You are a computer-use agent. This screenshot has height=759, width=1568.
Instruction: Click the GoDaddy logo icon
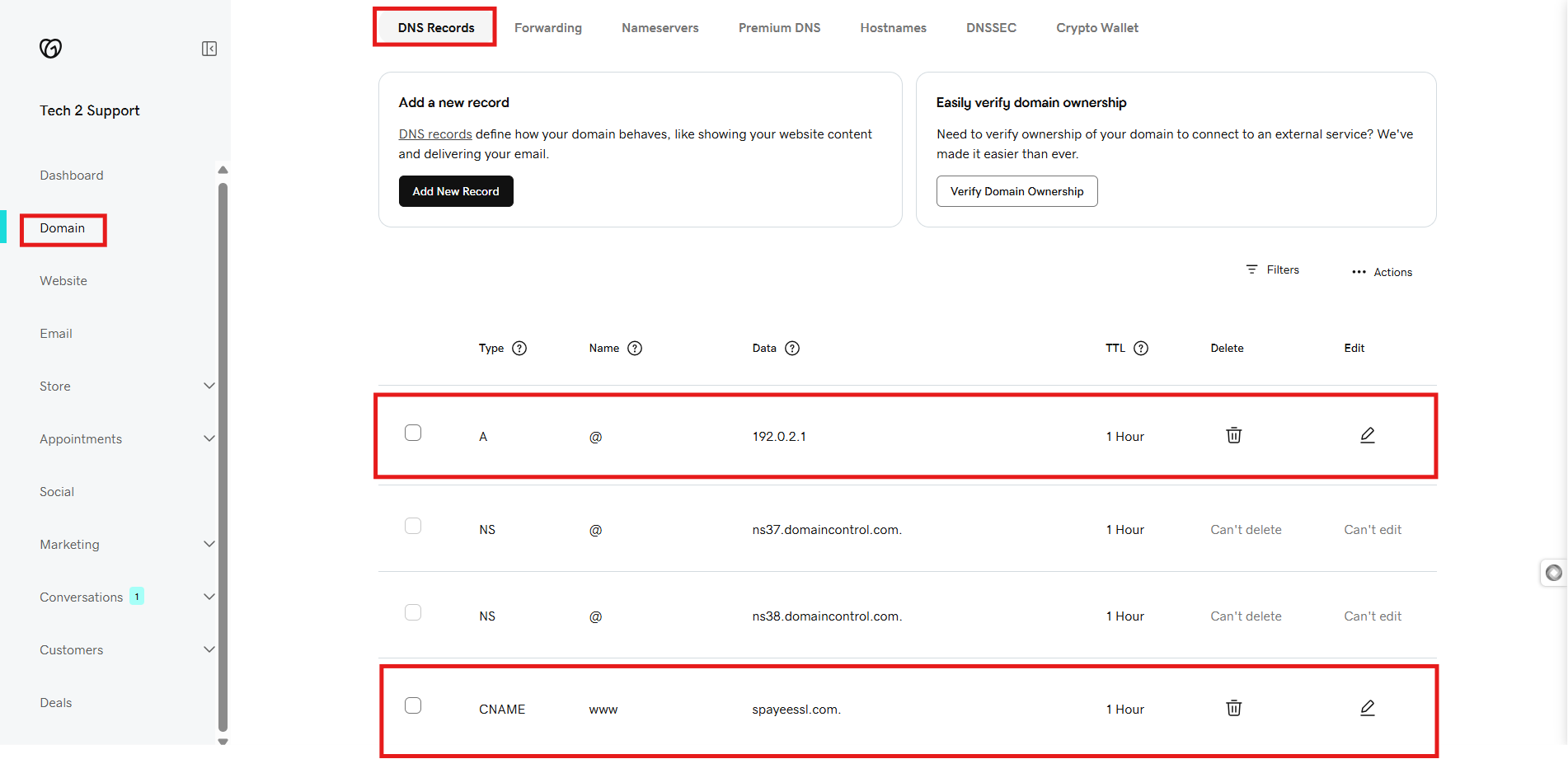pyautogui.click(x=50, y=49)
